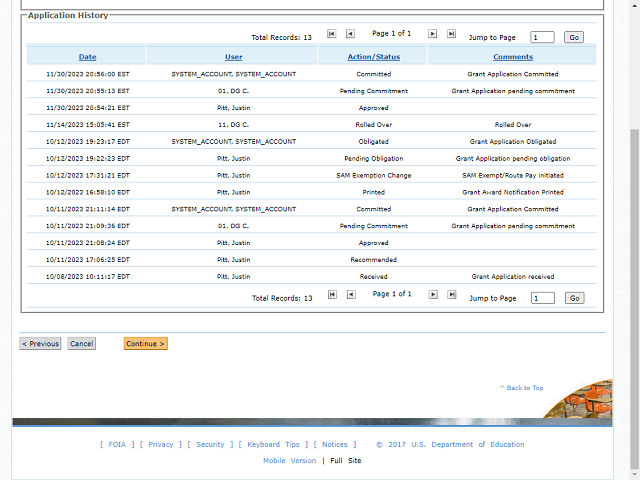Viewport: 640px width, 480px height.
Task: Click the bottom last page pagination icon
Action: [452, 295]
